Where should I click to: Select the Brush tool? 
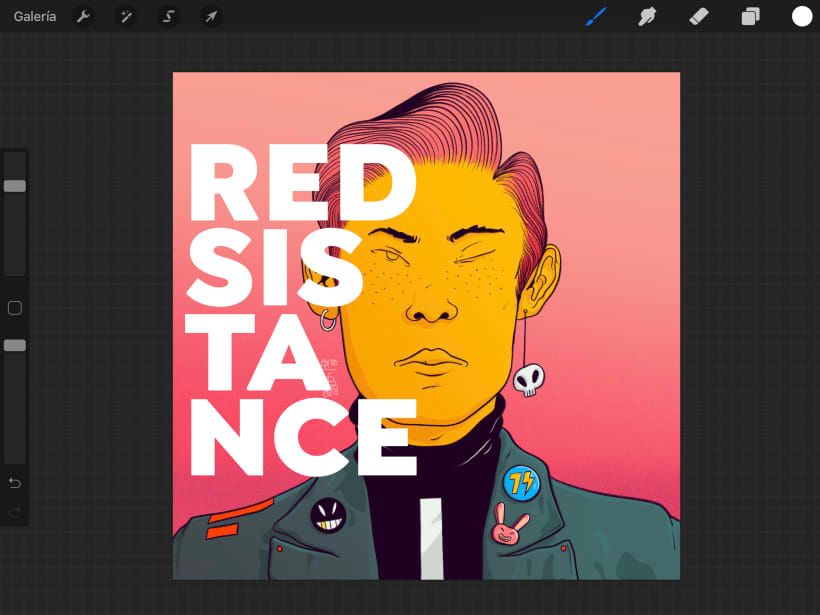[x=596, y=16]
